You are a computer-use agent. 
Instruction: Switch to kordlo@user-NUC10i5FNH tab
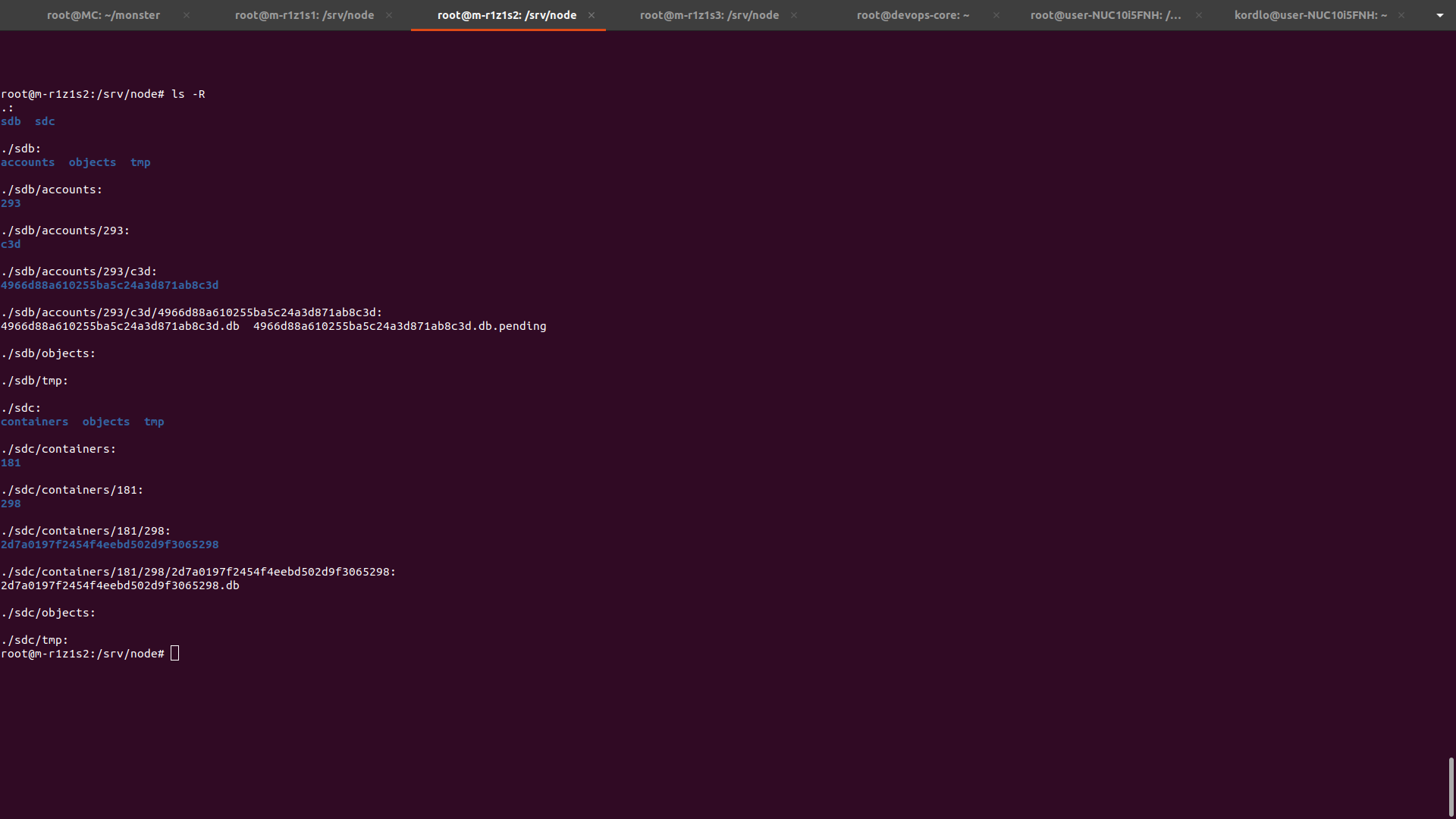point(1310,15)
